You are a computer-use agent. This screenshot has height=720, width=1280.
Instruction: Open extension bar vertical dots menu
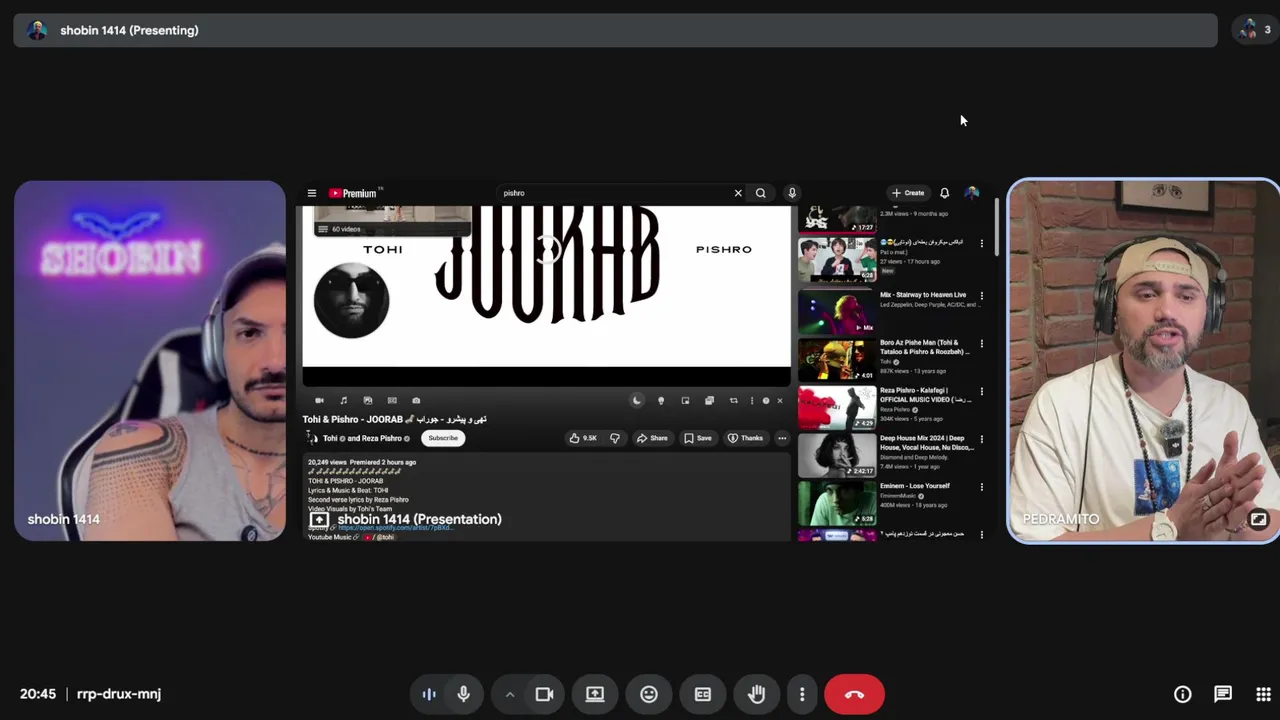[x=752, y=401]
